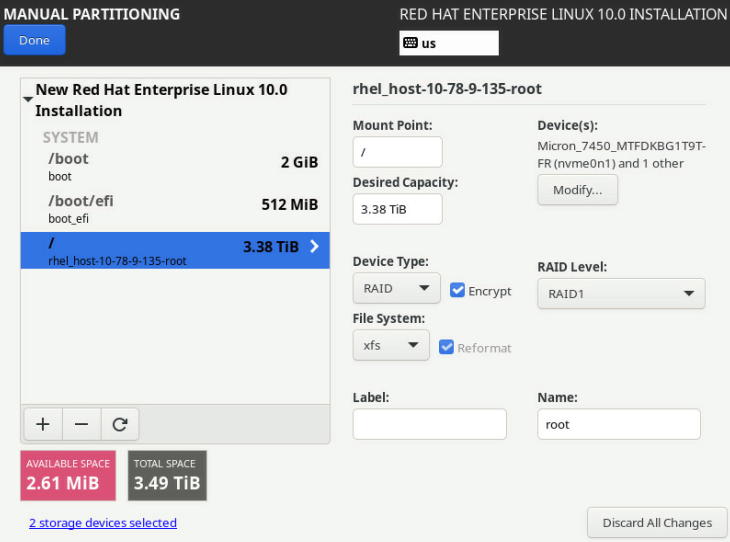
Task: Add a new mount point with plus icon
Action: (x=43, y=424)
